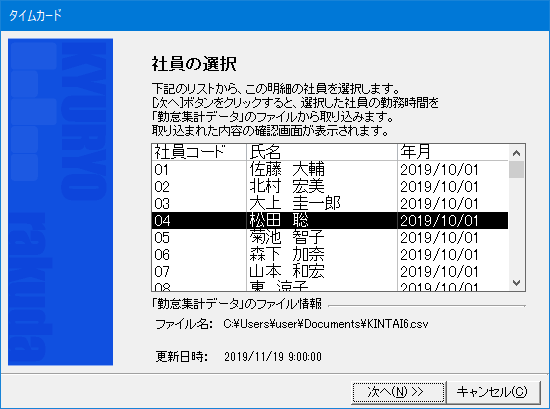550x409 pixels.
Task: Click the 氏名 column header
Action: (322, 152)
